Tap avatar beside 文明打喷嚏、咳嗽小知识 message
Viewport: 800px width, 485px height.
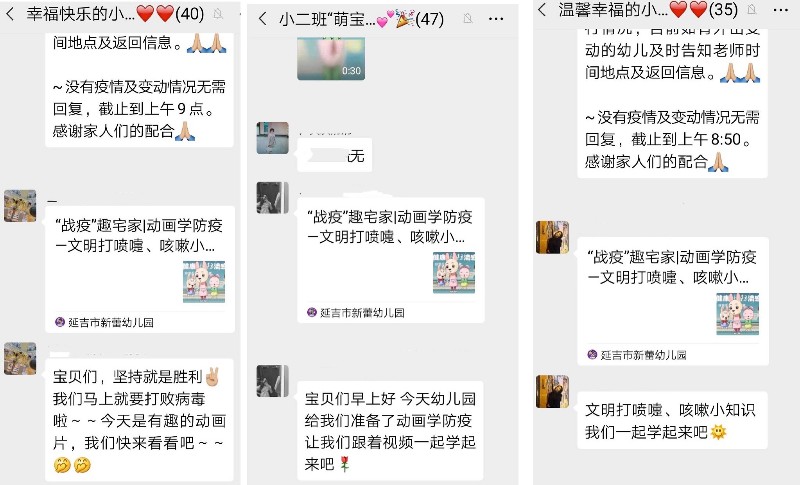(553, 392)
